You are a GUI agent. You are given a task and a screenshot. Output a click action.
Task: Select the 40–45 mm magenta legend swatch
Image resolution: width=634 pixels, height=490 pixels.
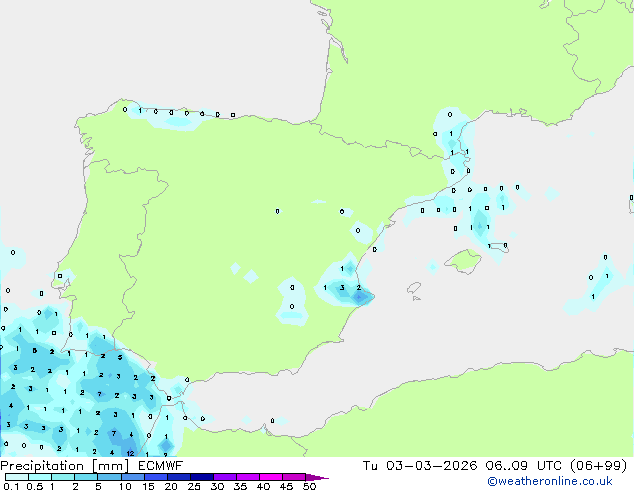pyautogui.click(x=271, y=477)
